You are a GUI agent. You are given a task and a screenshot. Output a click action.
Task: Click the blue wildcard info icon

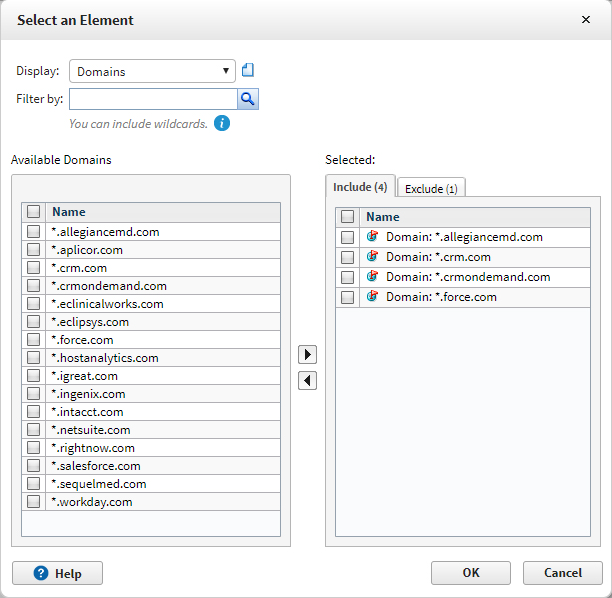pos(222,123)
